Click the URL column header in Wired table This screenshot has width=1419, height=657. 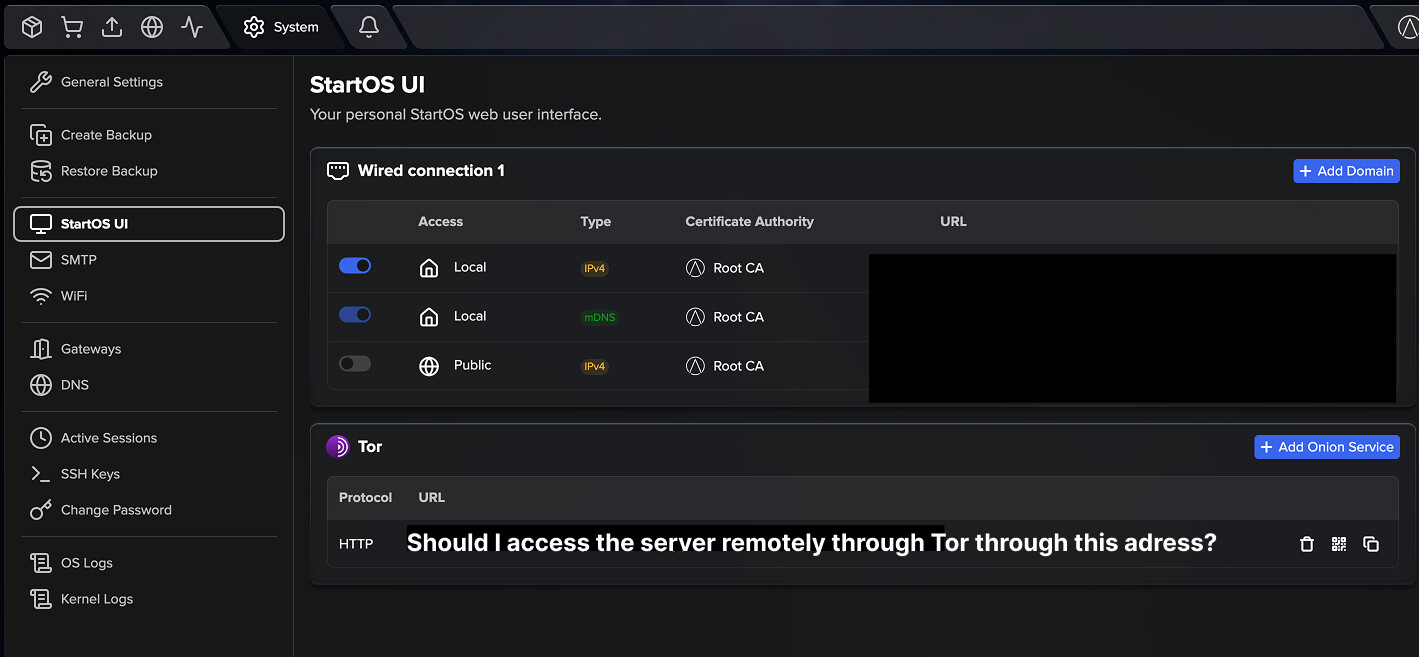tap(954, 222)
